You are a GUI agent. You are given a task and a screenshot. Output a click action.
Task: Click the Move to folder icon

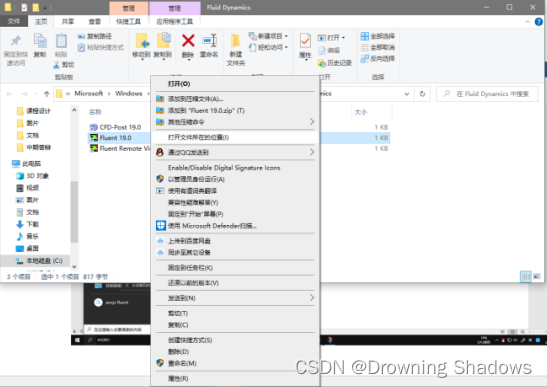click(142, 41)
